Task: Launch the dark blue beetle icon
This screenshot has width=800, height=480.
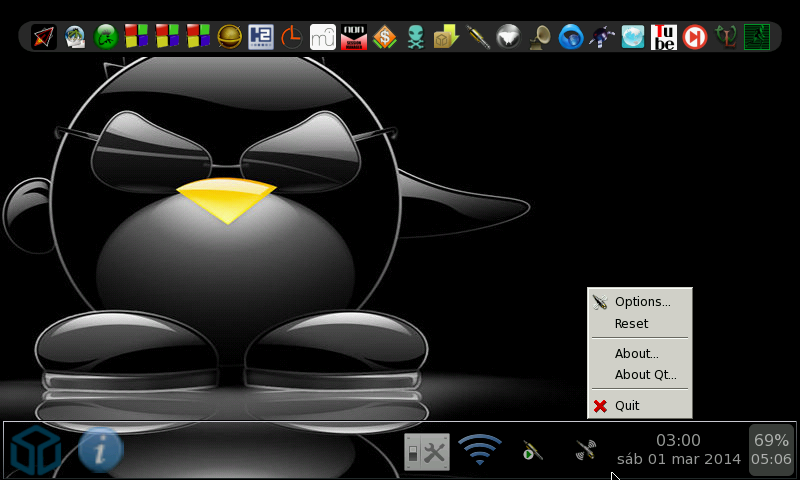Action: 602,37
